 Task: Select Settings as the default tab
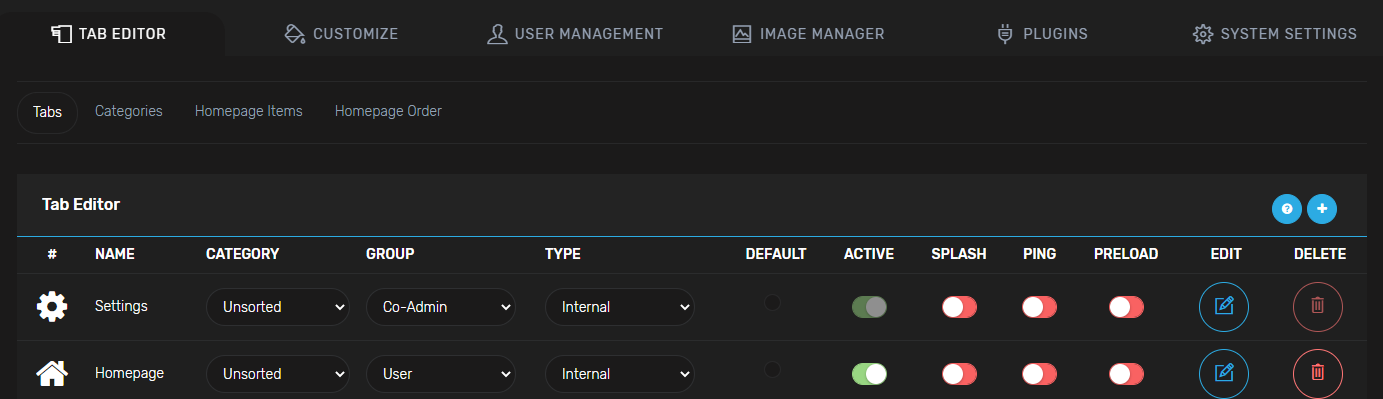pos(773,302)
